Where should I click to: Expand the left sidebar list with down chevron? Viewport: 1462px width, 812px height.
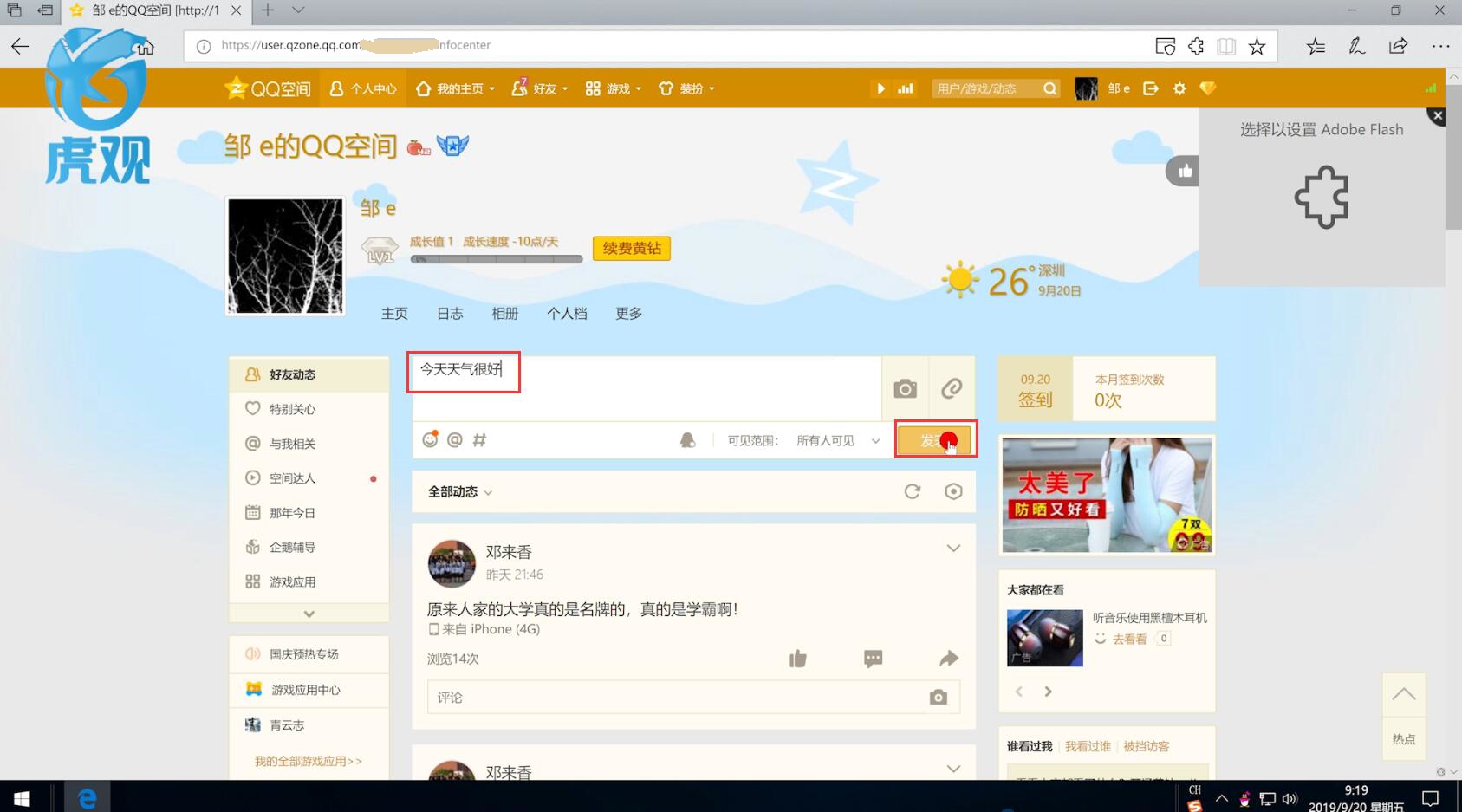(309, 614)
